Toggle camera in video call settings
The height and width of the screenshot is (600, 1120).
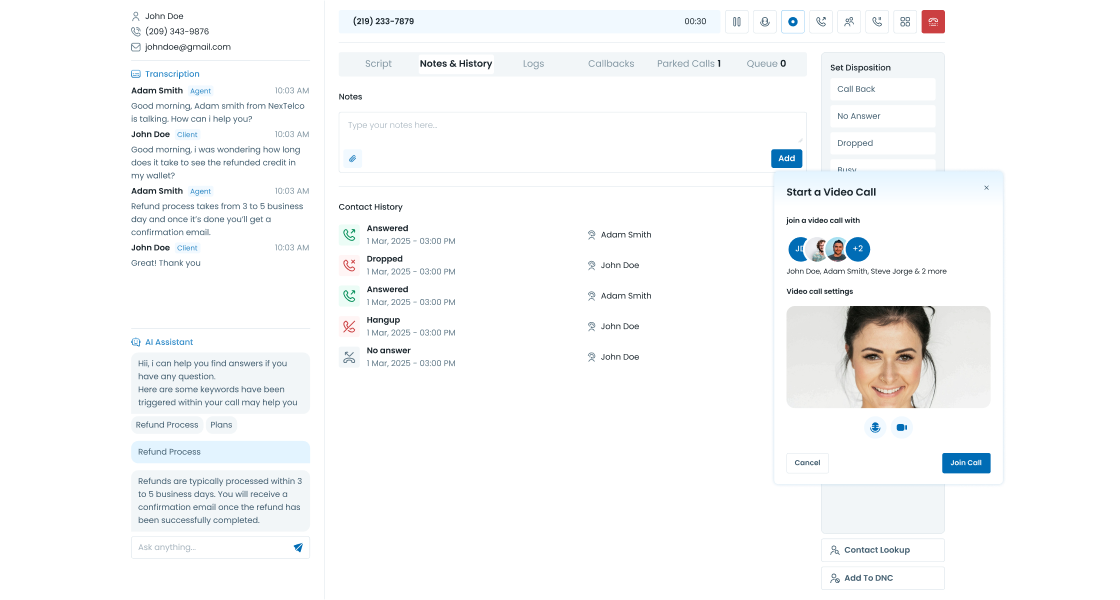click(901, 427)
